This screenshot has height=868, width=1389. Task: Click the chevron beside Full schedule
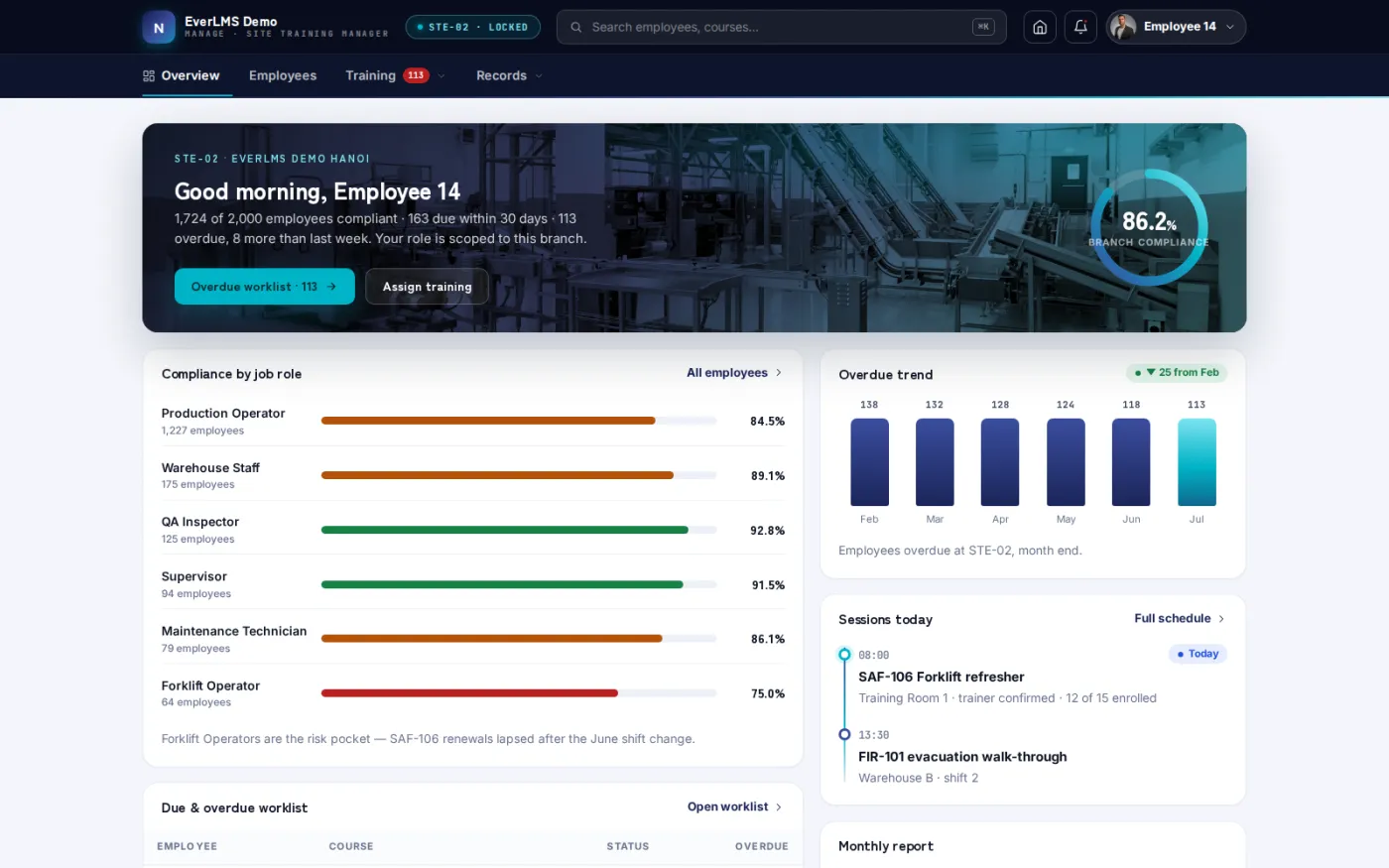point(1221,619)
